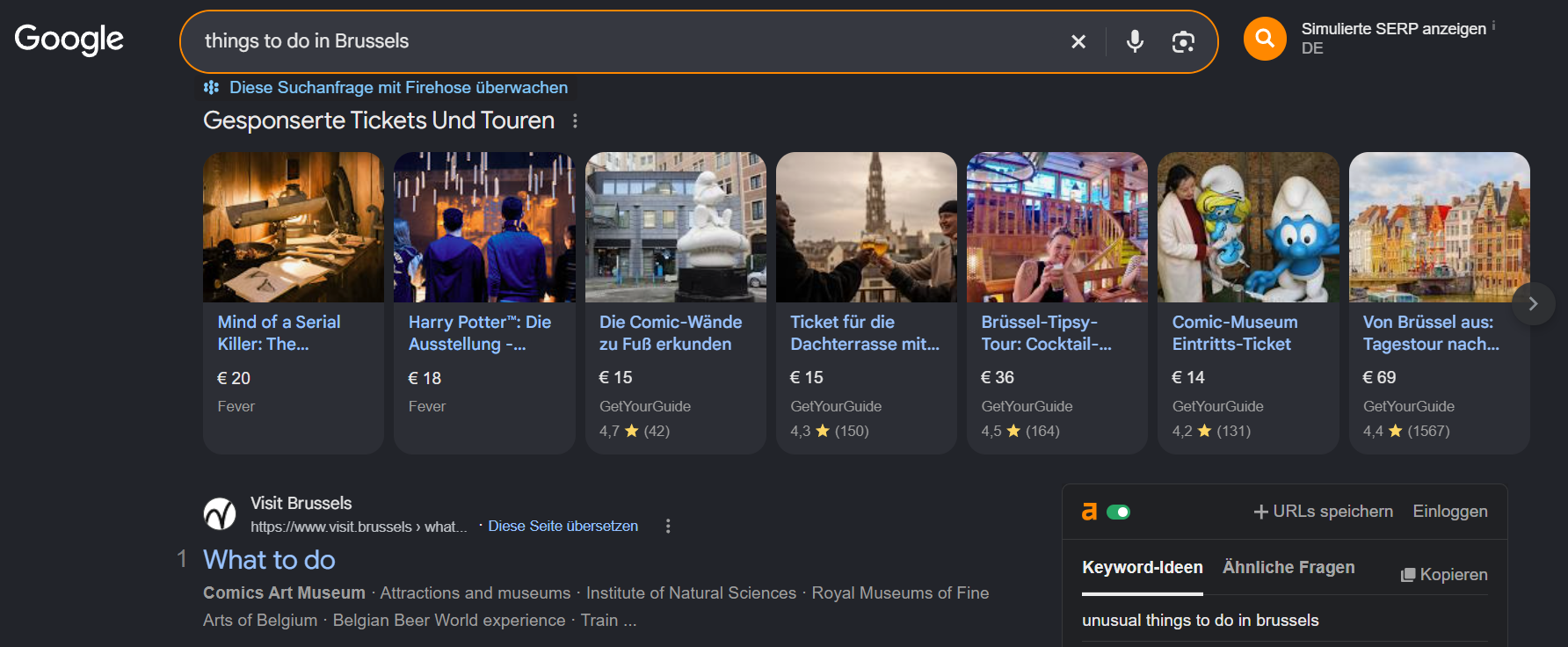Image resolution: width=1568 pixels, height=647 pixels.
Task: Click URLs speichern
Action: pos(1324,512)
